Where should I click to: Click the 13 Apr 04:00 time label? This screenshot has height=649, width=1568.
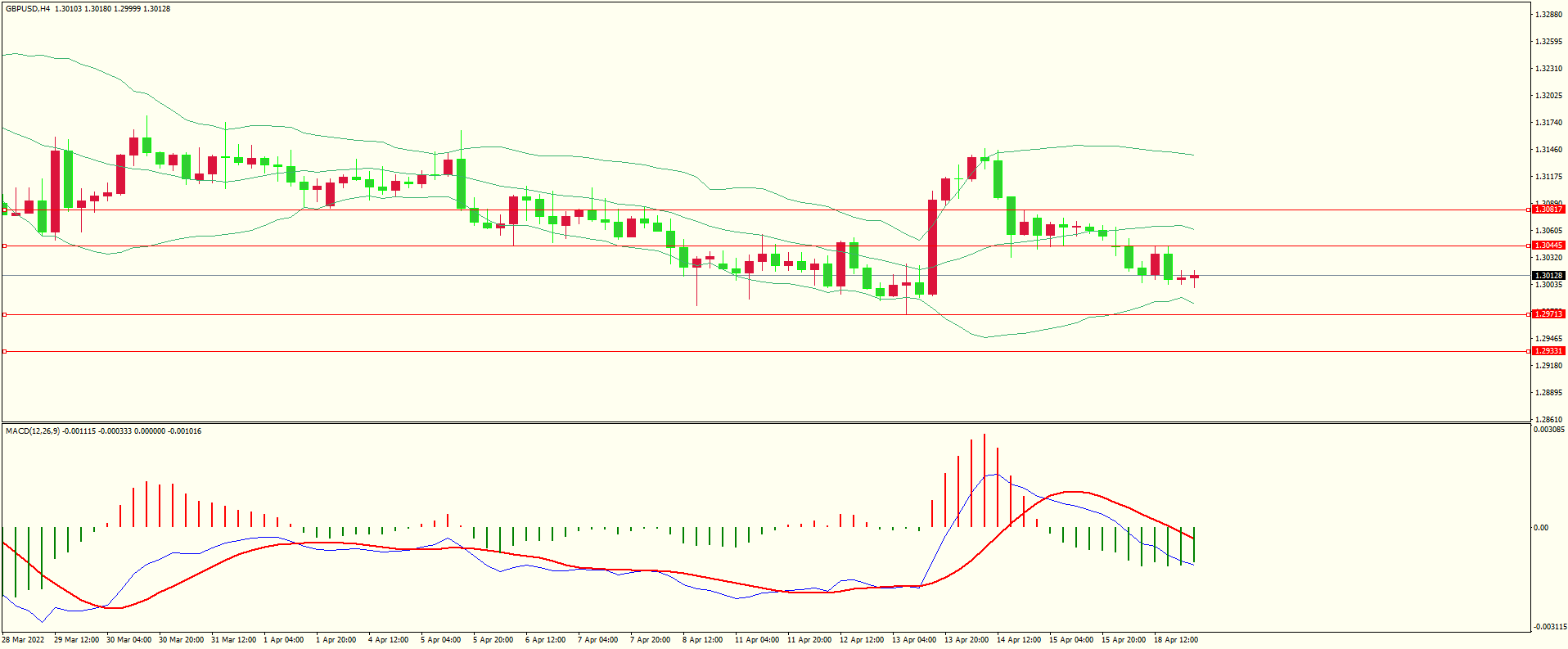914,640
